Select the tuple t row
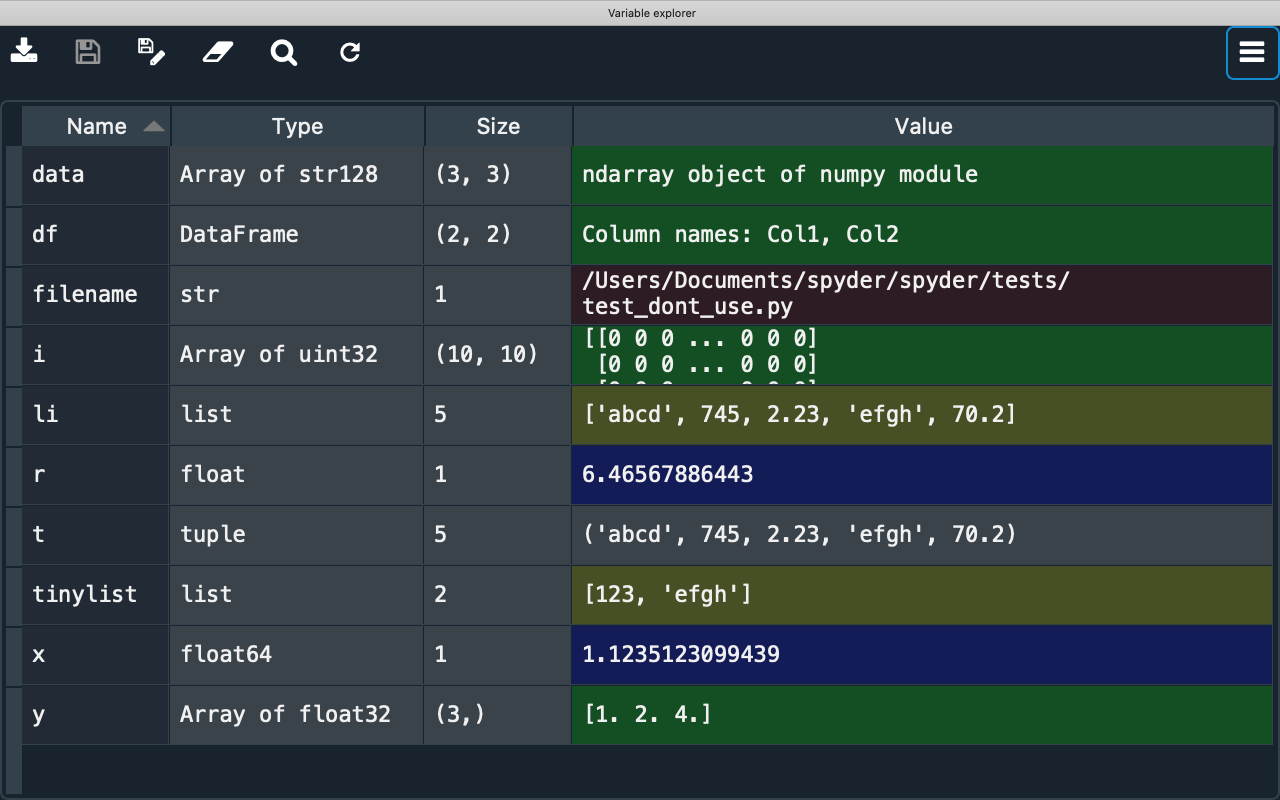The width and height of the screenshot is (1280, 800). (x=96, y=535)
